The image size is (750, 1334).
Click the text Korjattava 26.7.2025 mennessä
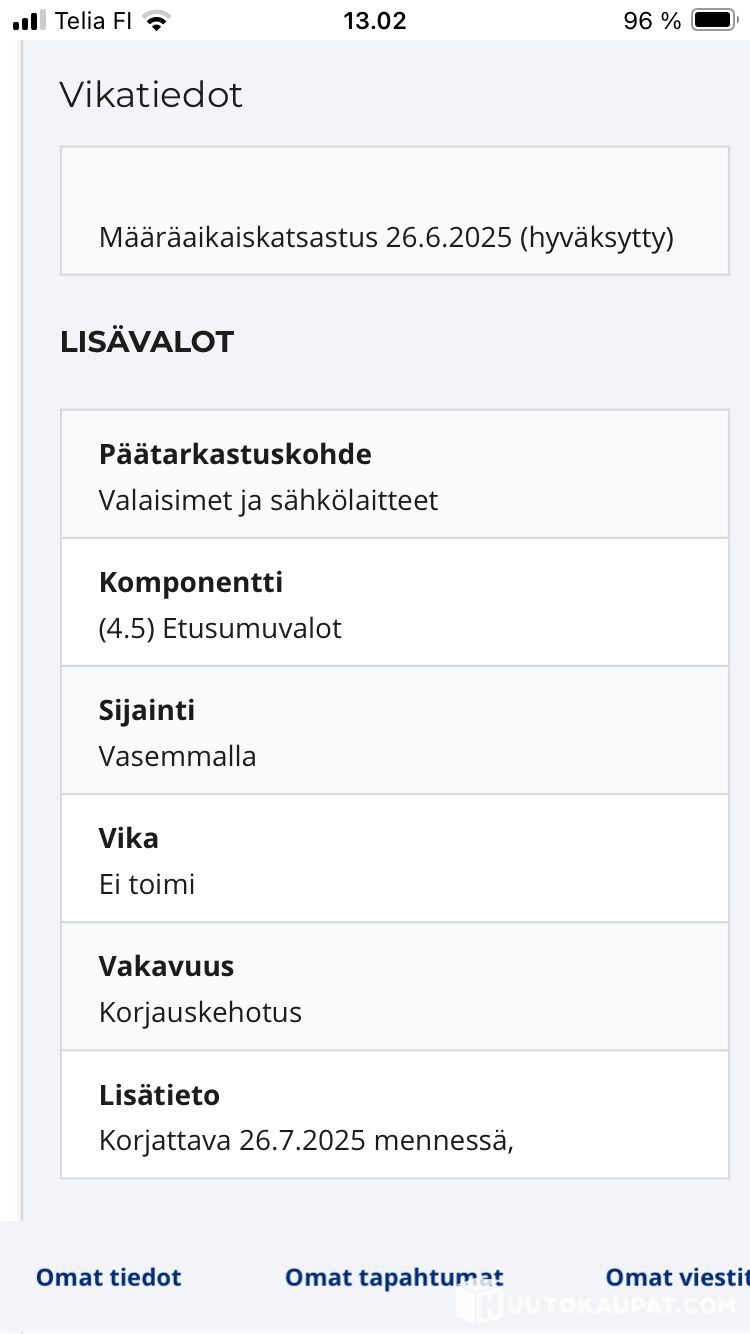click(x=306, y=1140)
